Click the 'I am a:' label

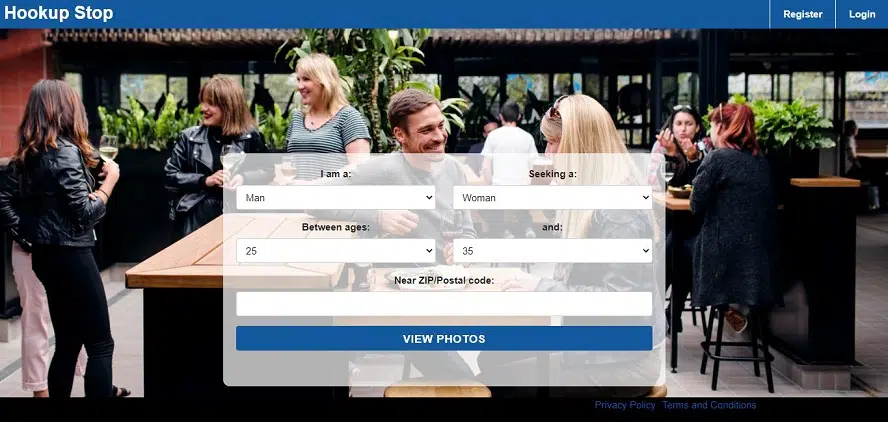click(336, 174)
